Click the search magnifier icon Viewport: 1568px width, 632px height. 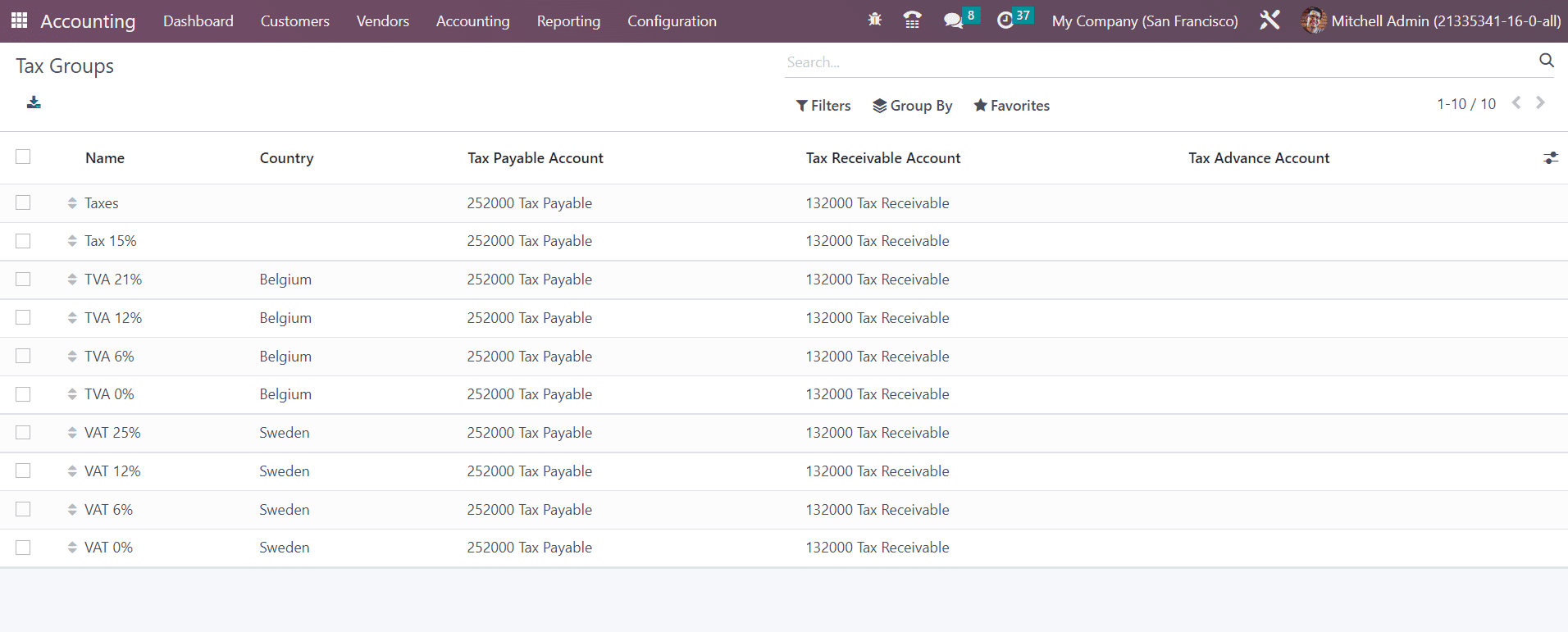(1546, 61)
